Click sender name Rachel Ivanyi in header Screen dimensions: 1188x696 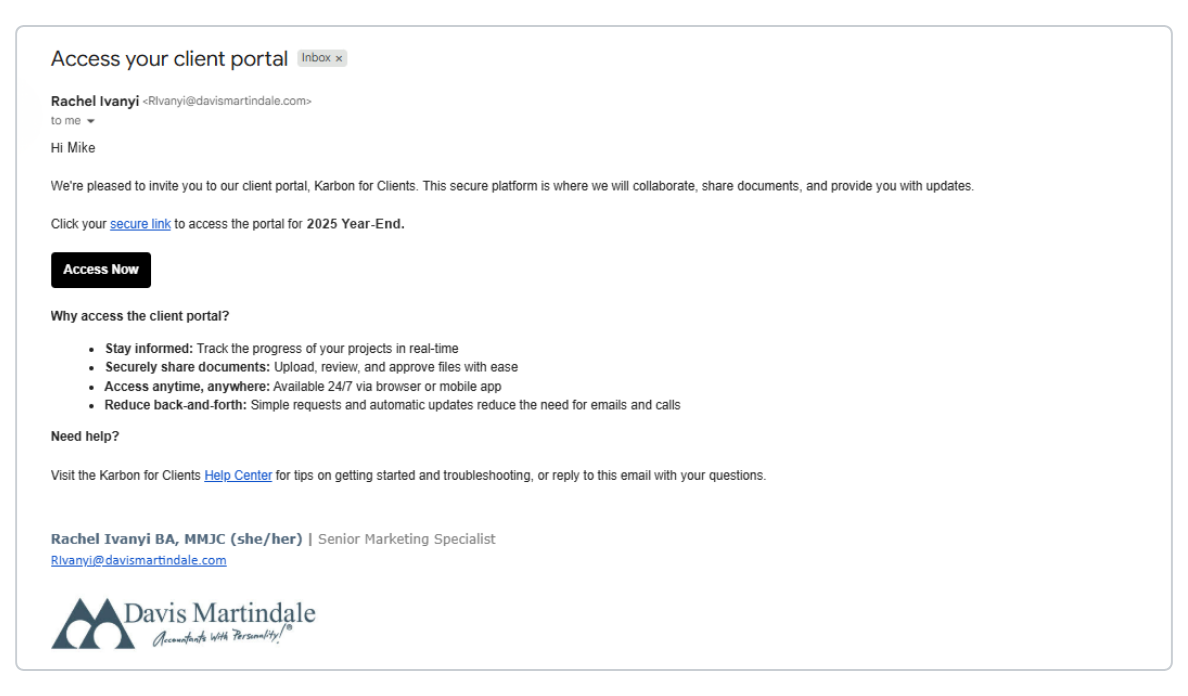(95, 101)
